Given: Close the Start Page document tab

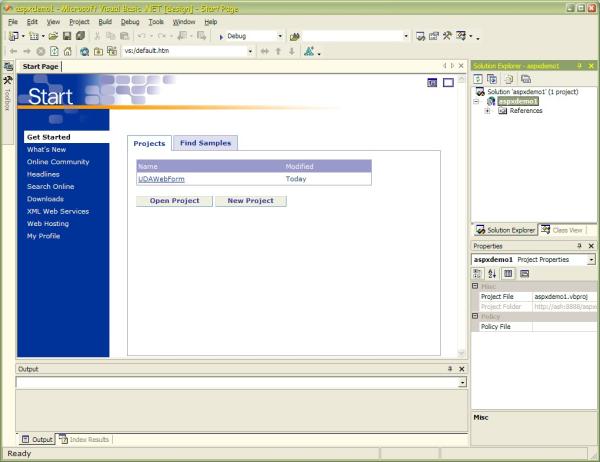Looking at the screenshot, I should pyautogui.click(x=461, y=66).
